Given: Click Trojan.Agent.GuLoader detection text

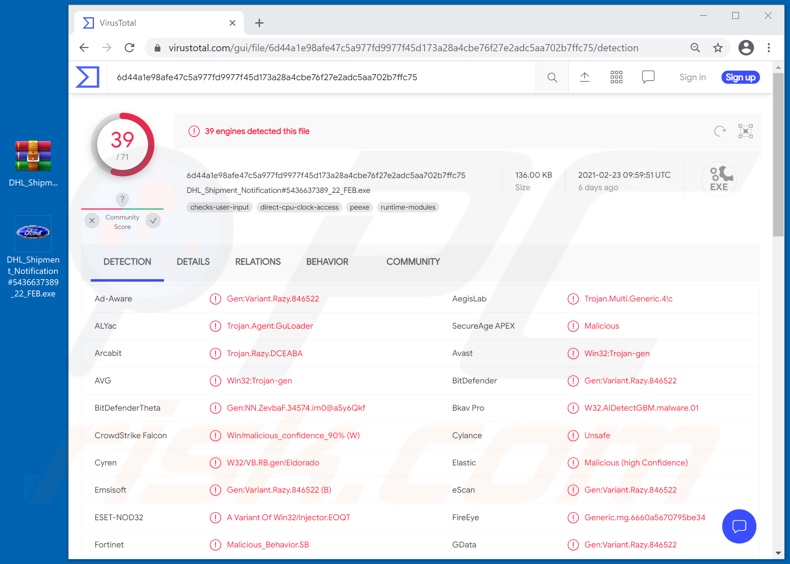Looking at the screenshot, I should pyautogui.click(x=270, y=326).
